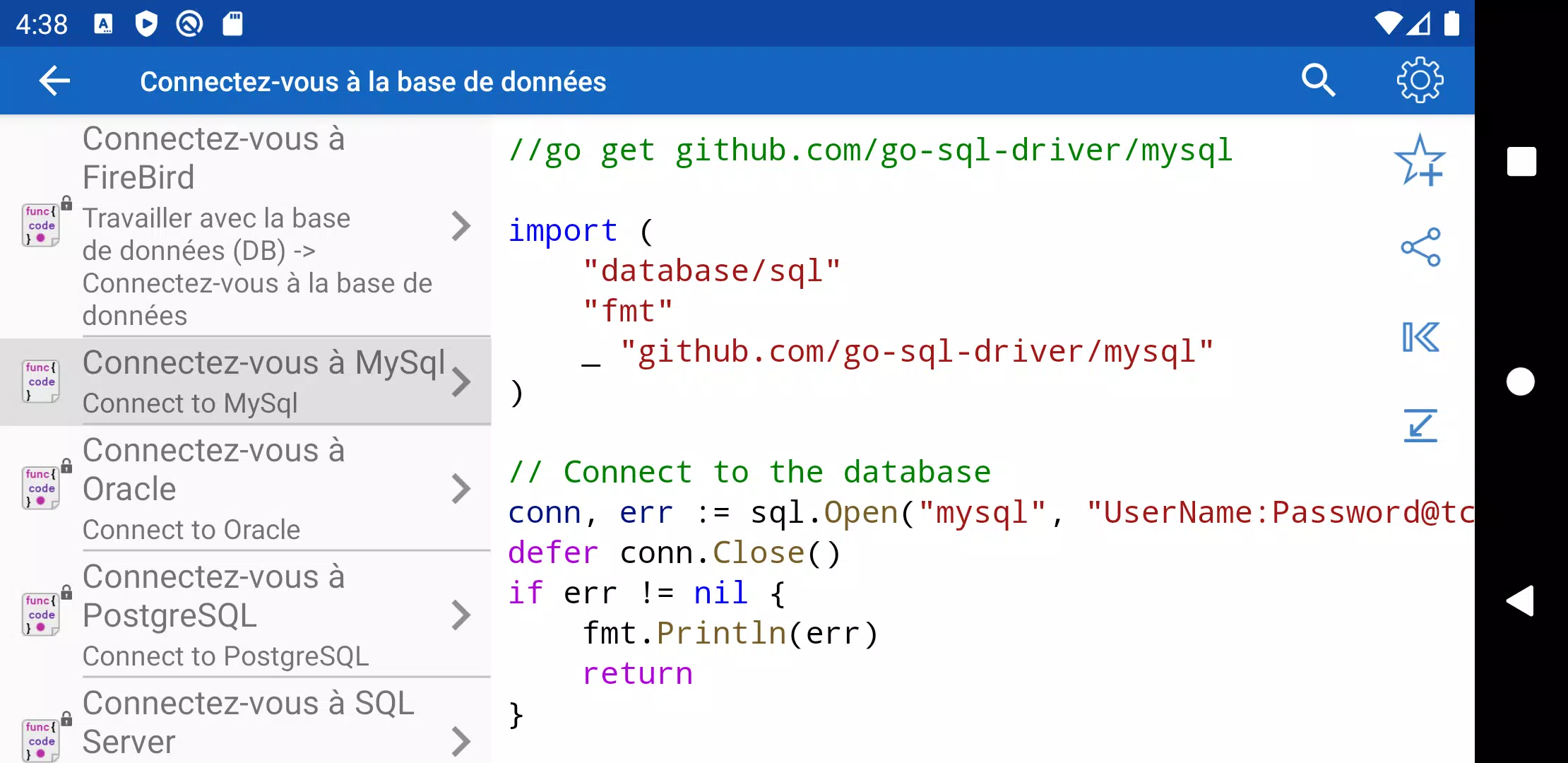
Task: Tap 'Connect to PostgreSQL' subtitle
Action: click(225, 656)
